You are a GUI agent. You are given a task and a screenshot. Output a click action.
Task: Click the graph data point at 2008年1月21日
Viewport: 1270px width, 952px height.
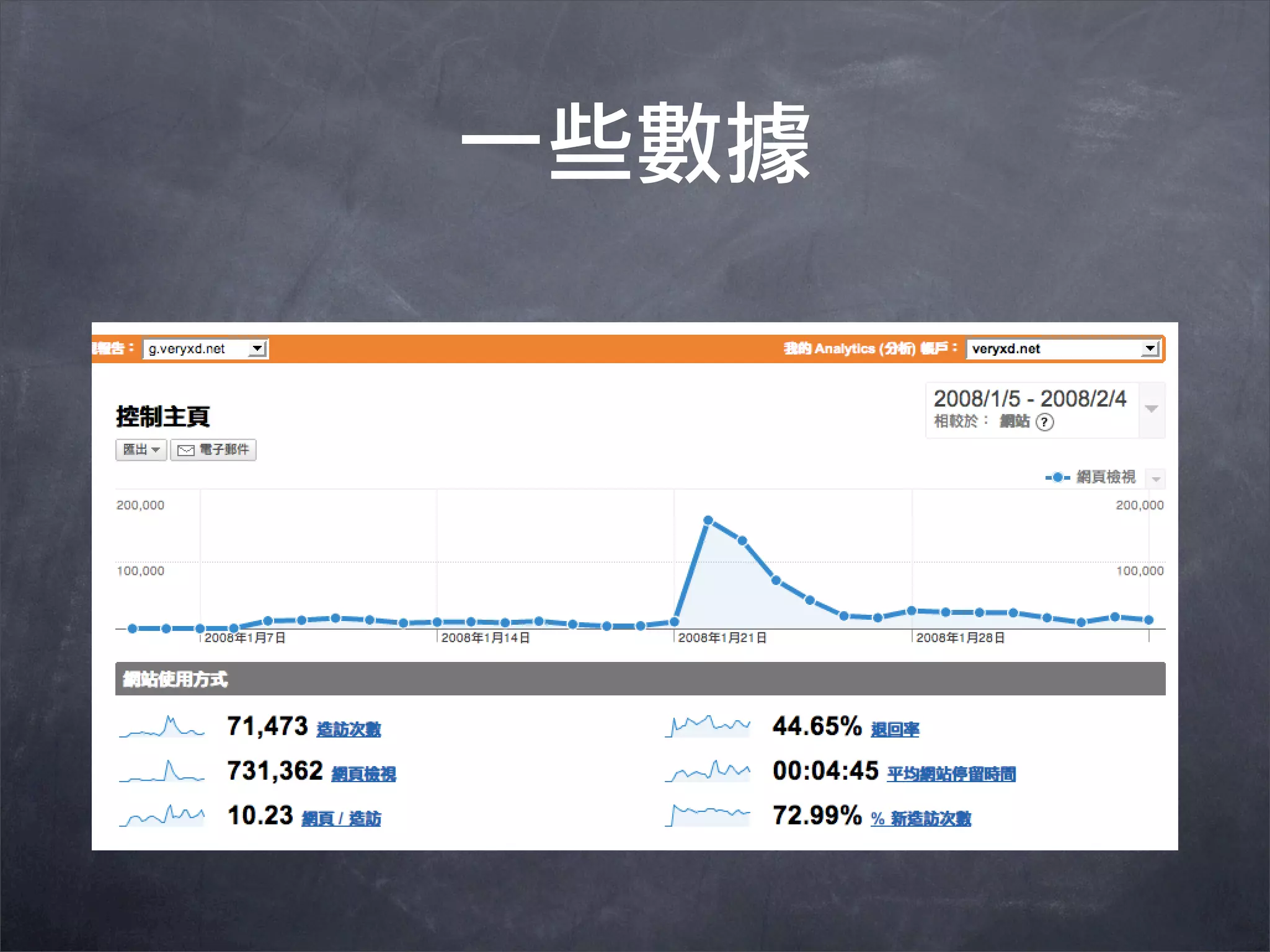pos(675,622)
